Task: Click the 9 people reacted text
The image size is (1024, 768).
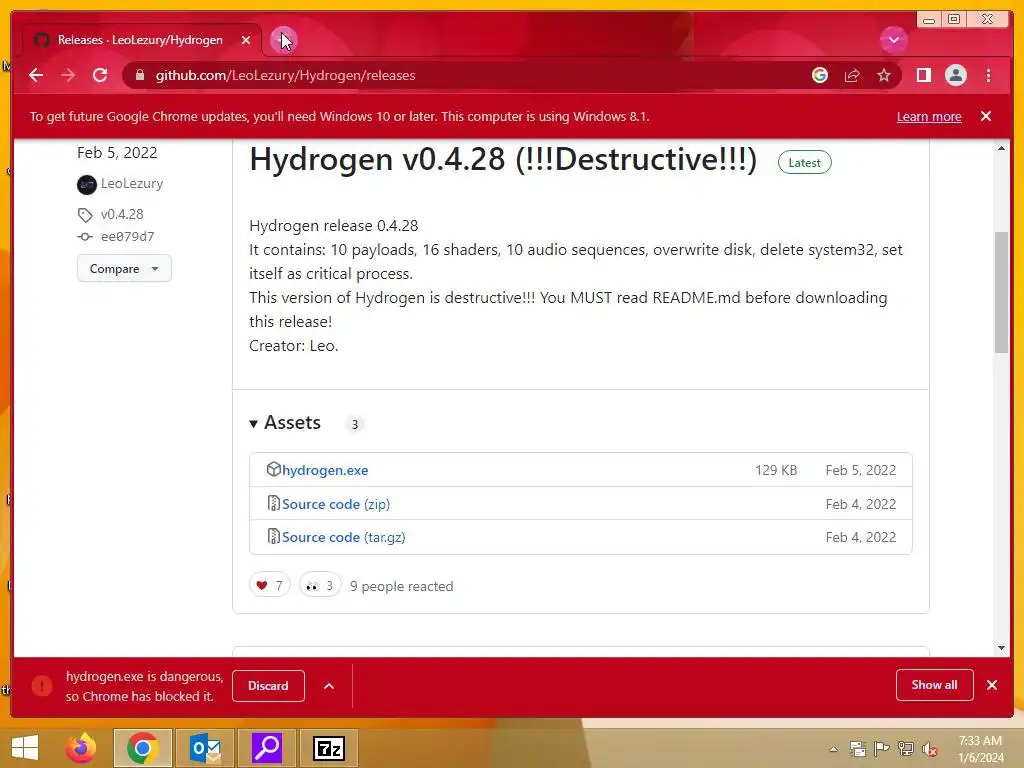Action: [x=401, y=586]
